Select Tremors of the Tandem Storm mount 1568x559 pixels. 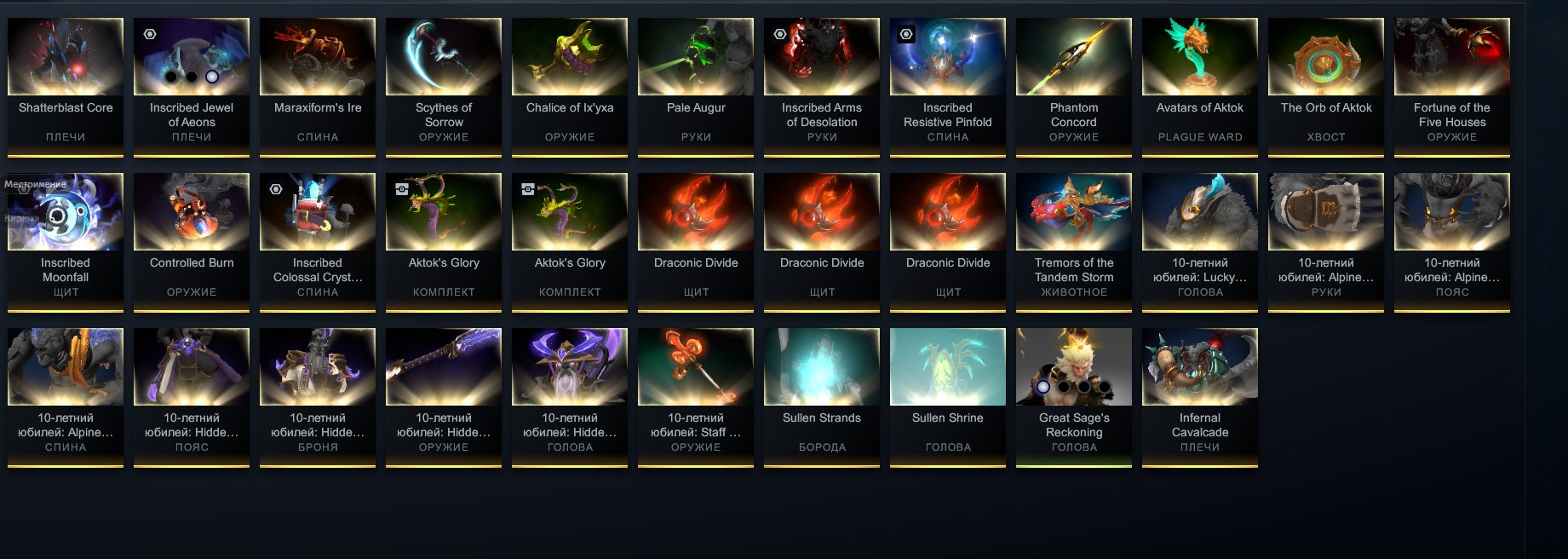[1074, 242]
